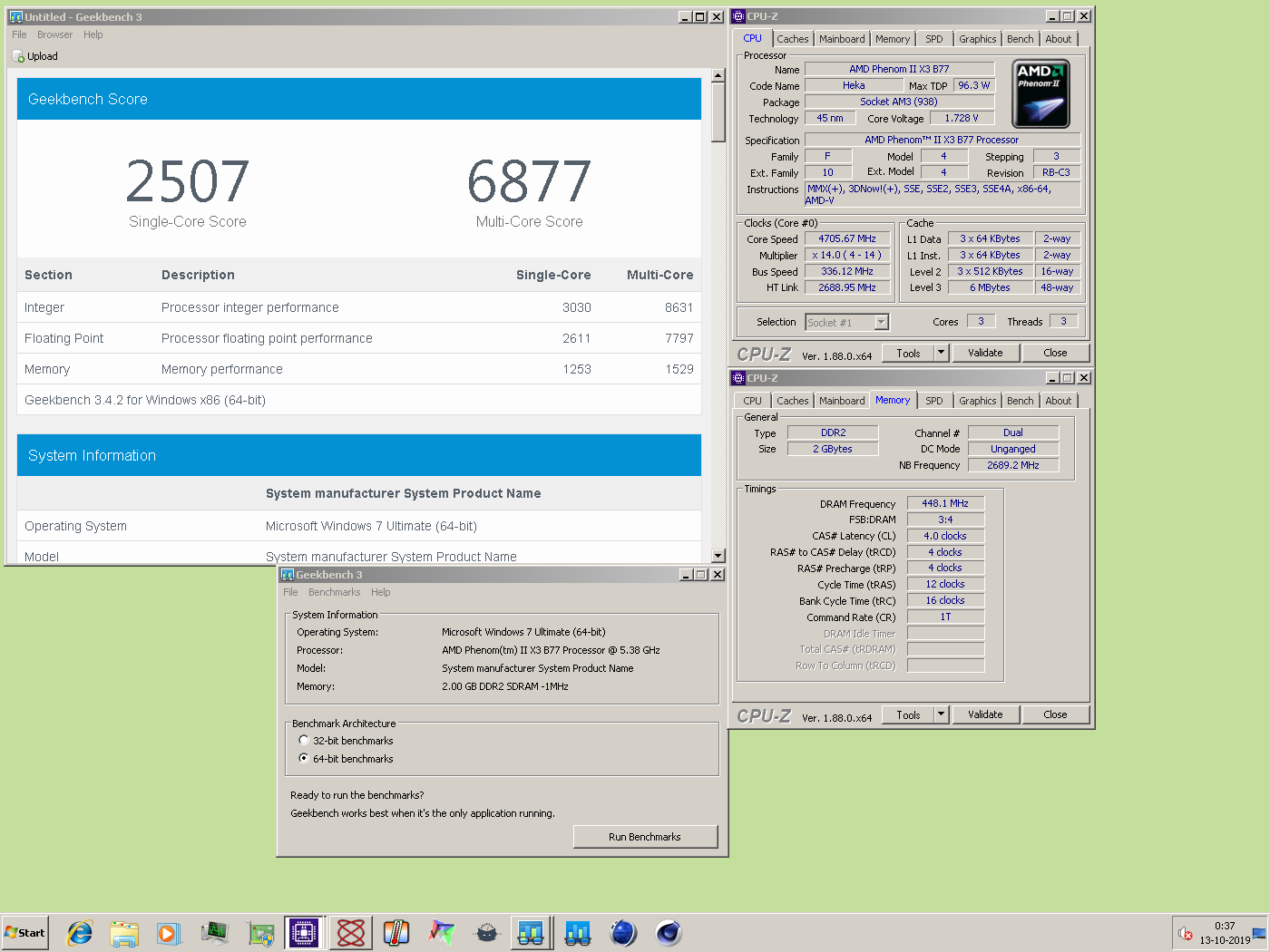This screenshot has height=952, width=1270.
Task: Open Tools dropdown arrow in lower CPU-Z
Action: [941, 714]
